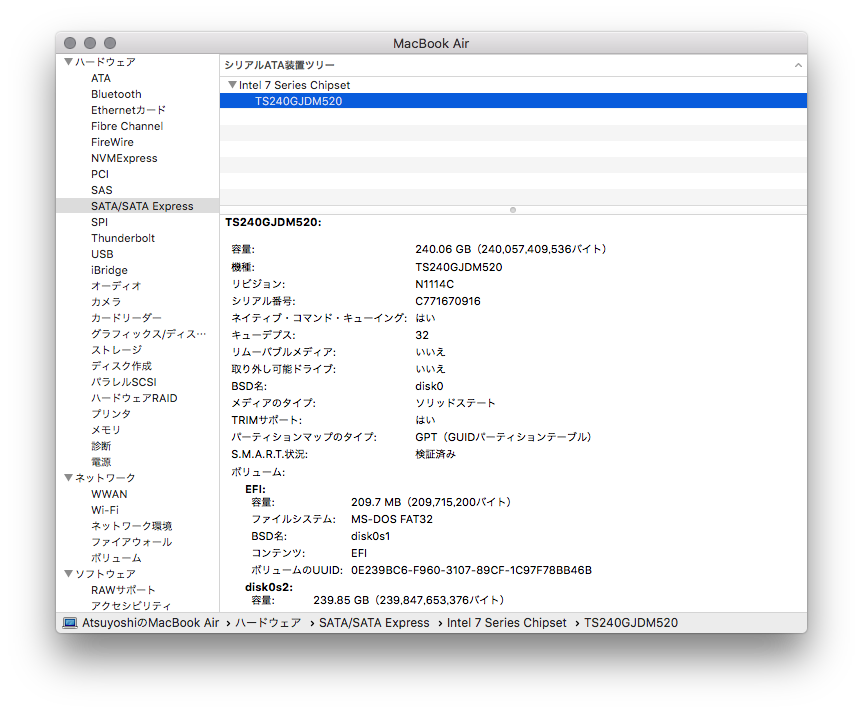The width and height of the screenshot is (863, 713).
Task: Click the disk0s2 volume heading
Action: coord(269,587)
